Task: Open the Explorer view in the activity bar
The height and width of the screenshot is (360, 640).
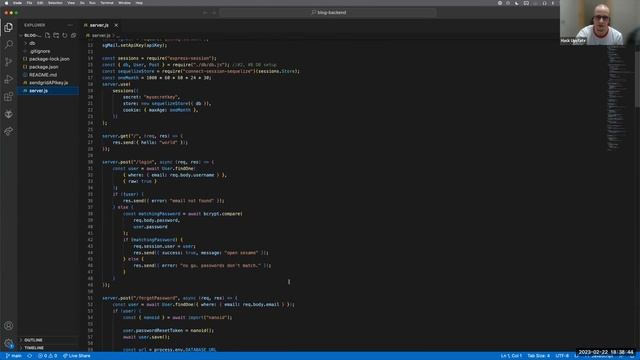Action: [x=9, y=27]
